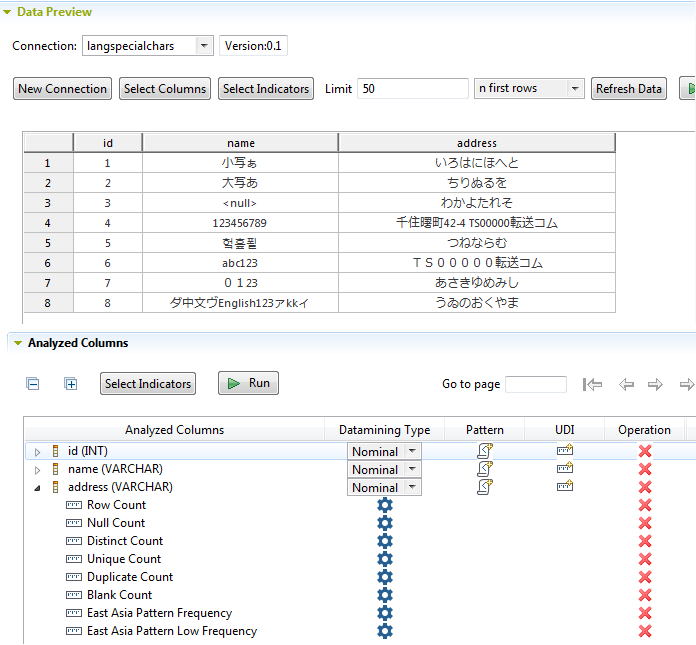This screenshot has width=696, height=645.
Task: Open pattern selector for id column
Action: click(x=485, y=451)
